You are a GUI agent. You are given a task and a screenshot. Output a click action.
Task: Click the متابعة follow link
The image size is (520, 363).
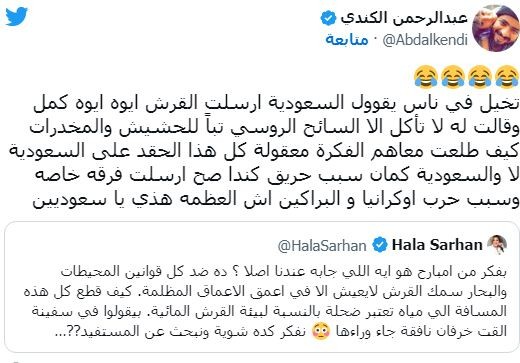(347, 40)
